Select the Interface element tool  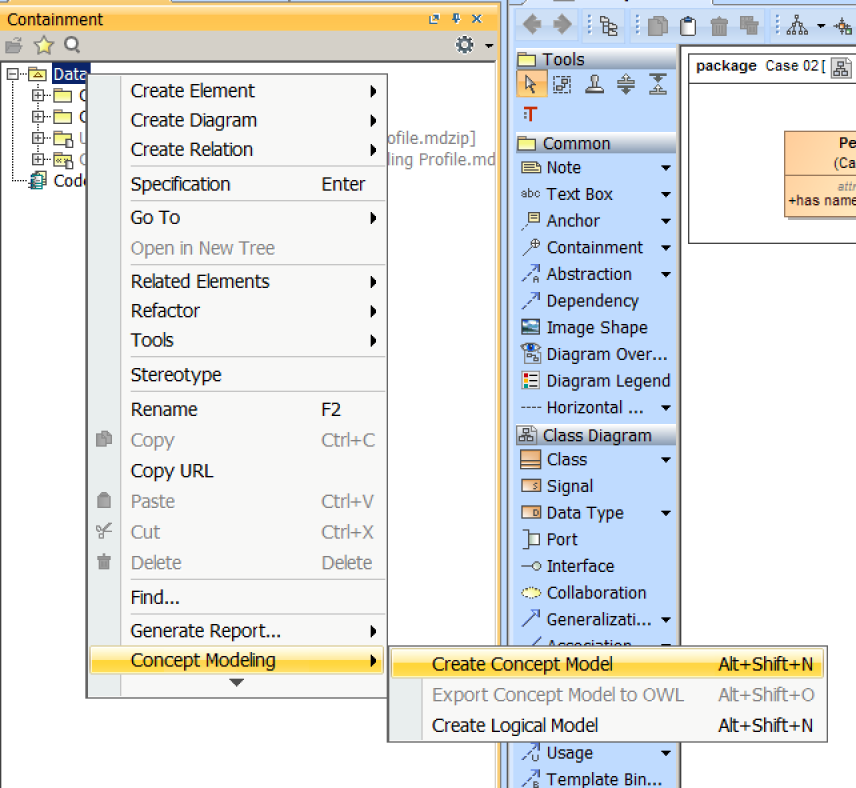[x=531, y=566]
